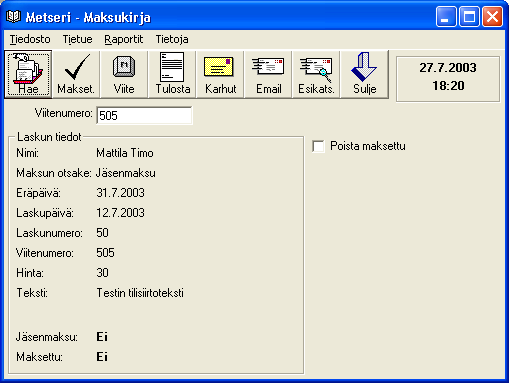This screenshot has height=383, width=509.
Task: Click the Laskunumero: label
Action: coord(49,233)
